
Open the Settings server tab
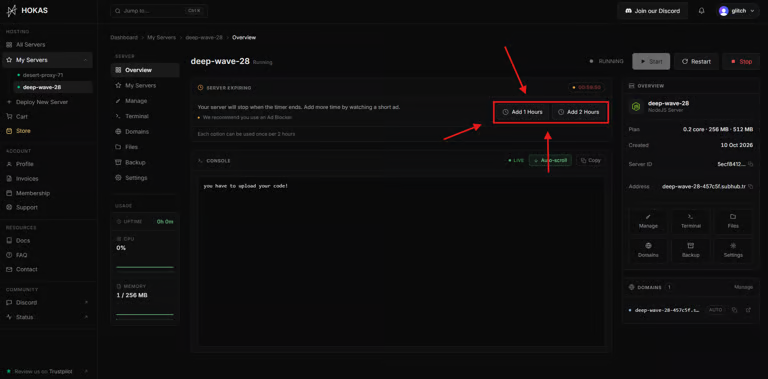[x=145, y=178]
